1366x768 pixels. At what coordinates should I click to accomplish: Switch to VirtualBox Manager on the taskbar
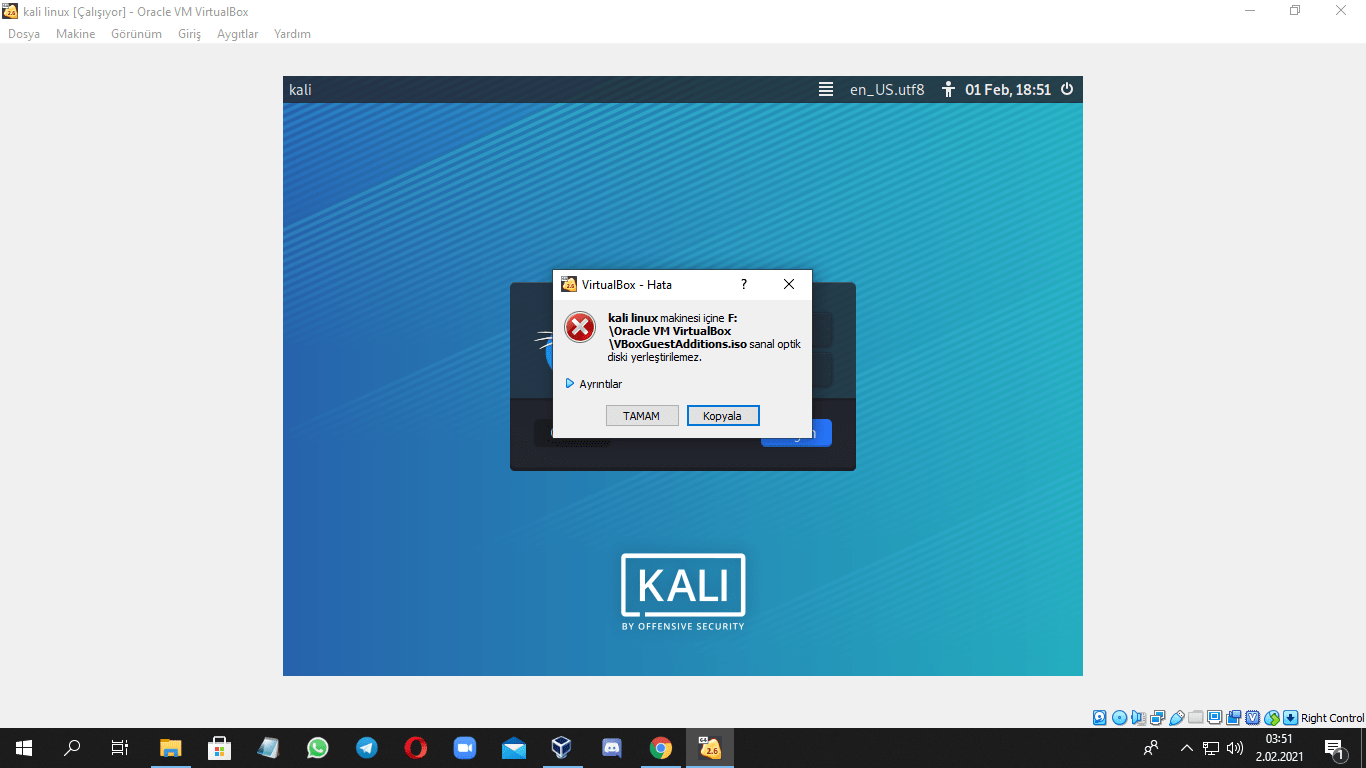click(563, 748)
